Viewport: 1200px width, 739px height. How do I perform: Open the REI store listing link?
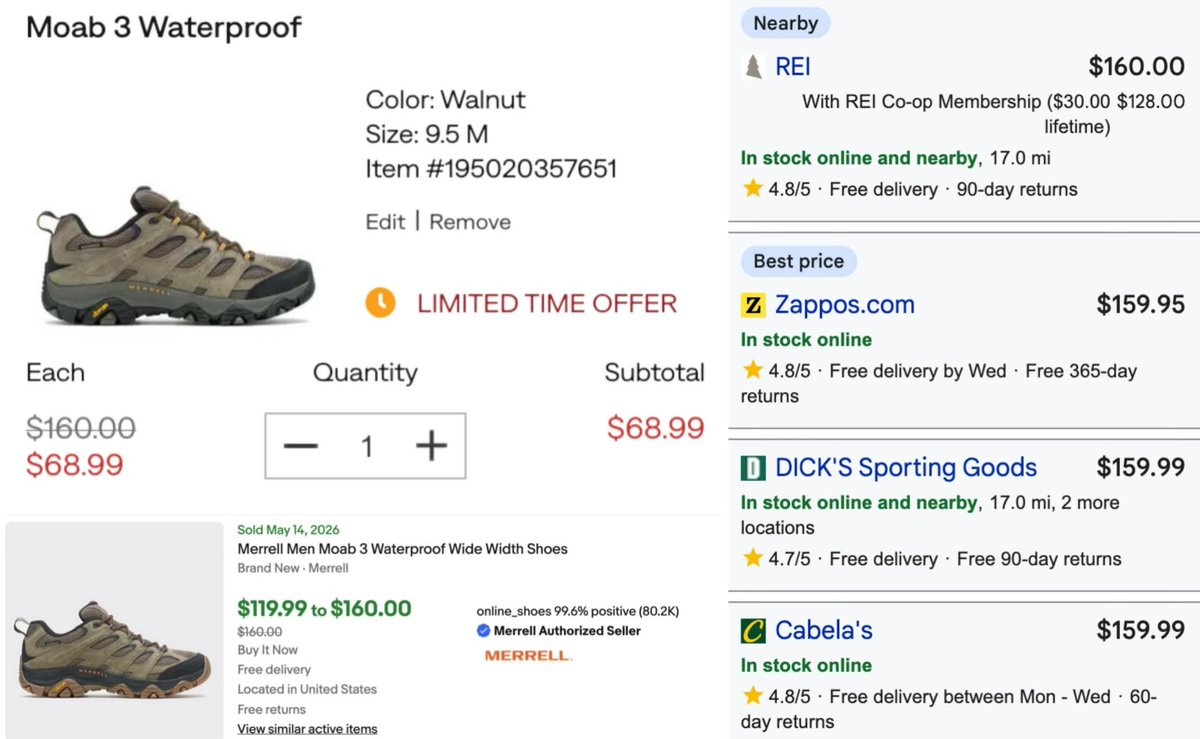pyautogui.click(x=793, y=67)
